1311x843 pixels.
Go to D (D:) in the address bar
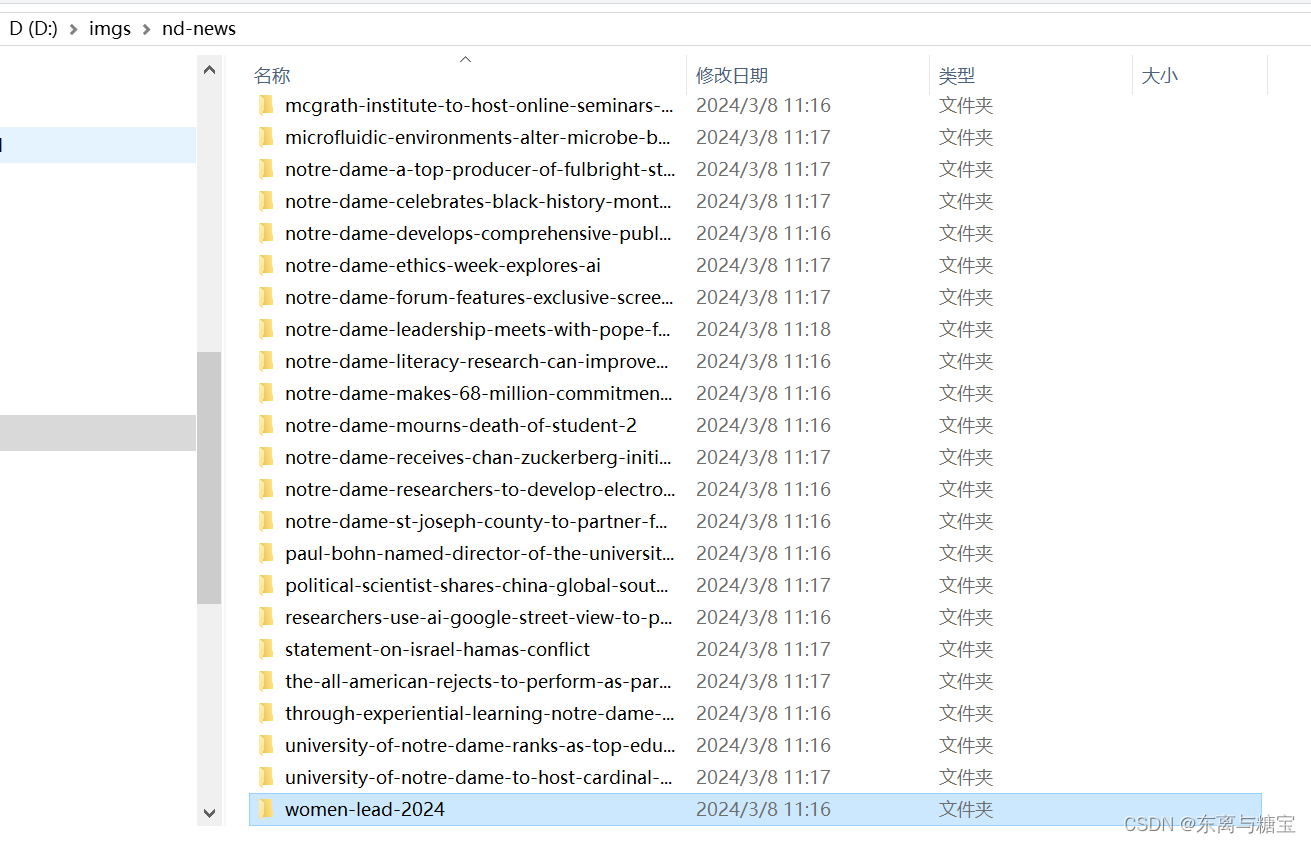(x=33, y=29)
